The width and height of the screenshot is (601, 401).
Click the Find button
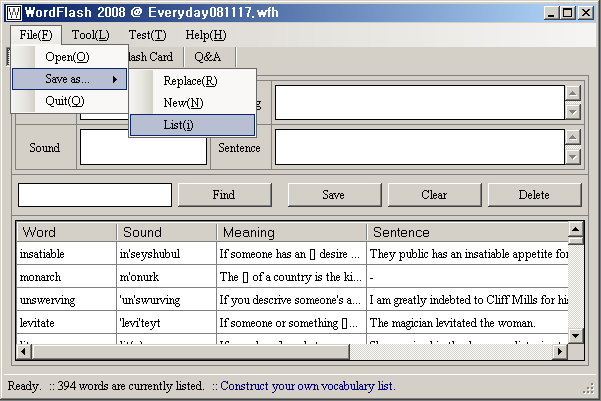(225, 195)
